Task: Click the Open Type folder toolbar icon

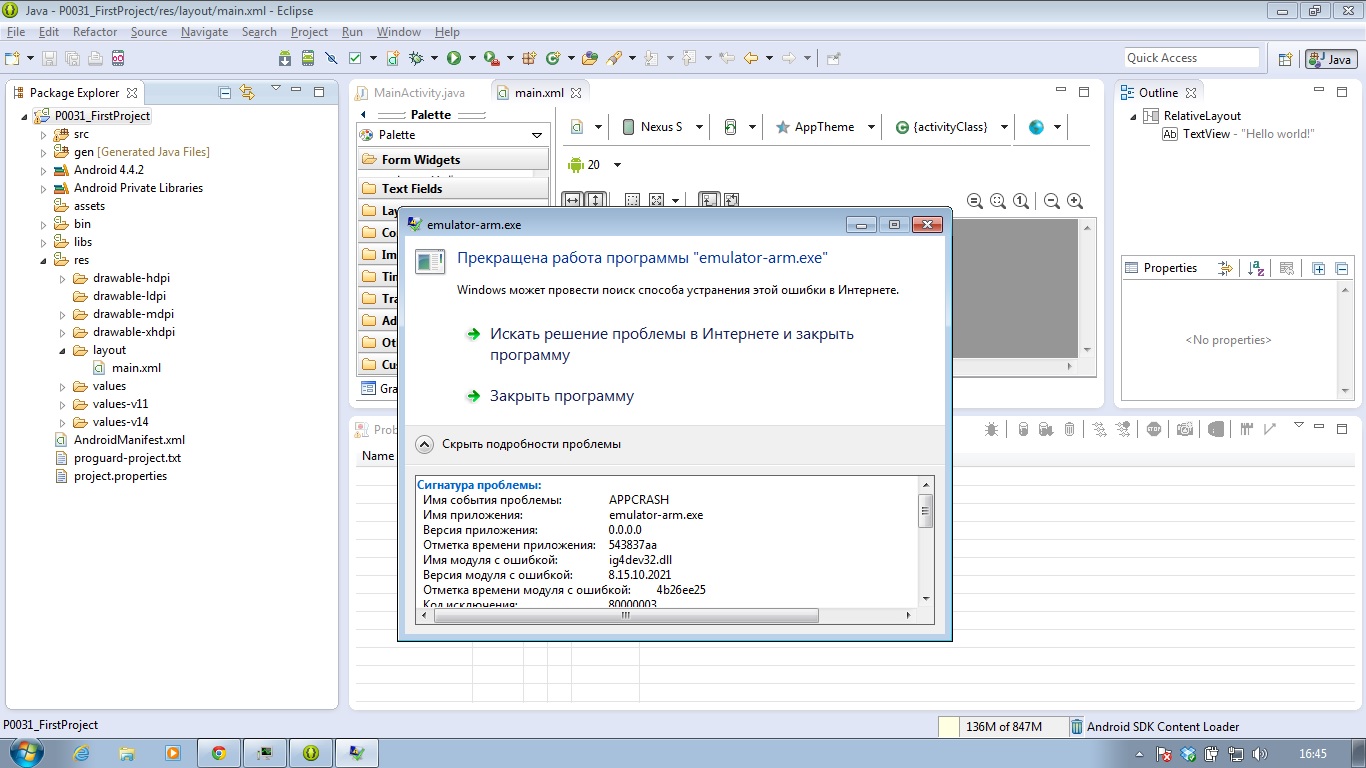Action: point(590,58)
